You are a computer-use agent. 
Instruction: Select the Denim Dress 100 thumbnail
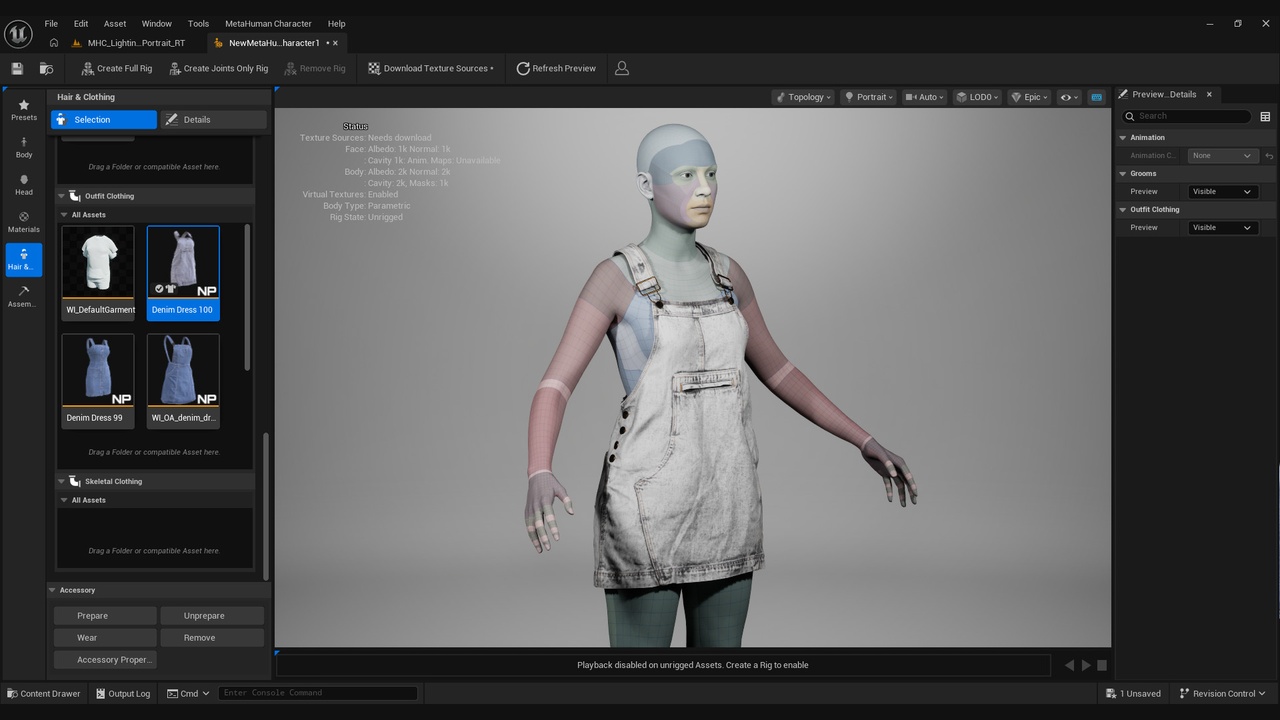click(x=183, y=272)
